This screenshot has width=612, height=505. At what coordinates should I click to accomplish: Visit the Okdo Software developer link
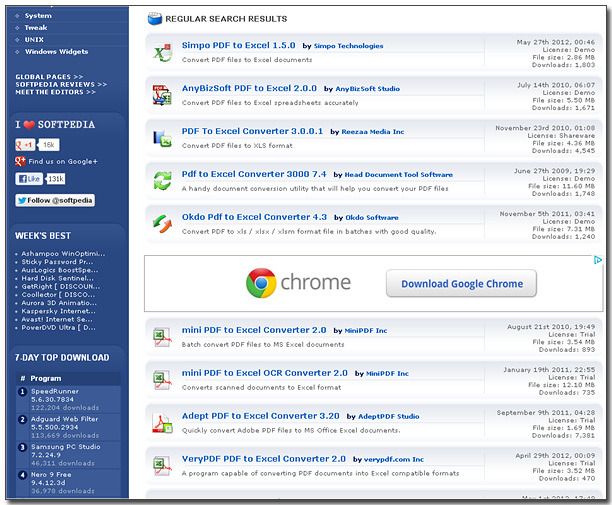372,218
